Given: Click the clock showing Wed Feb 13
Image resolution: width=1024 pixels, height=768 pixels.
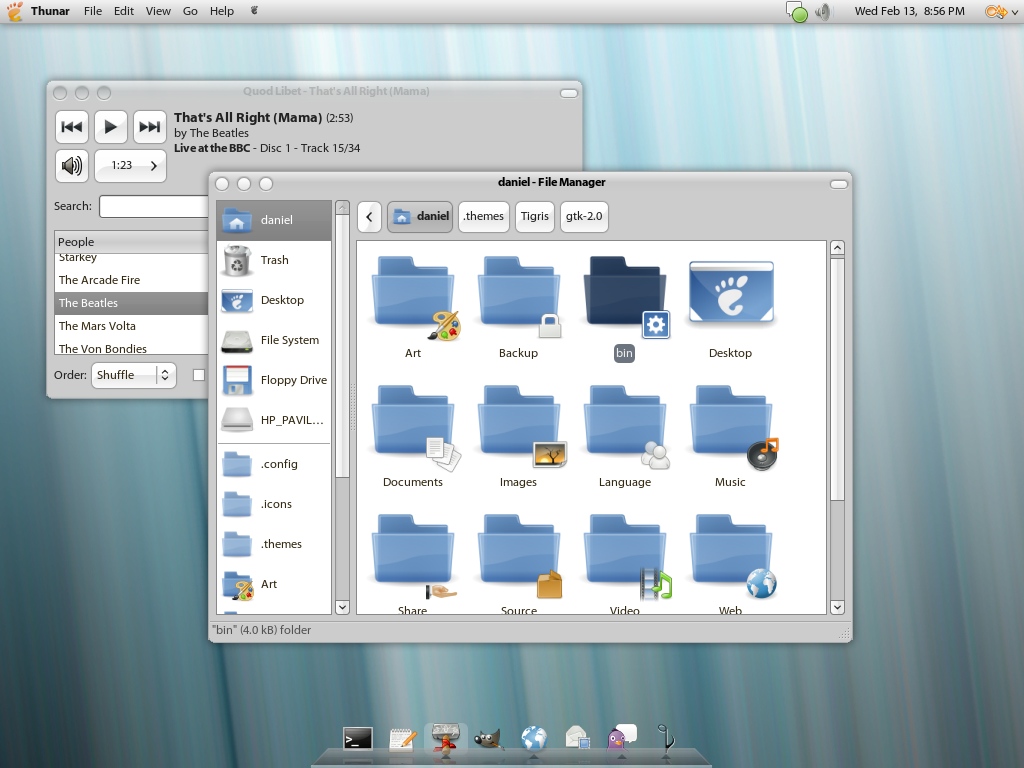Looking at the screenshot, I should (x=909, y=11).
